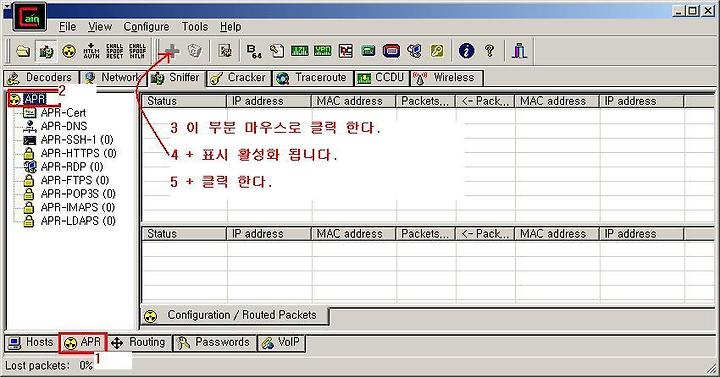720x377 pixels.
Task: Click the Lost packets: 0% status text
Action: tap(49, 366)
